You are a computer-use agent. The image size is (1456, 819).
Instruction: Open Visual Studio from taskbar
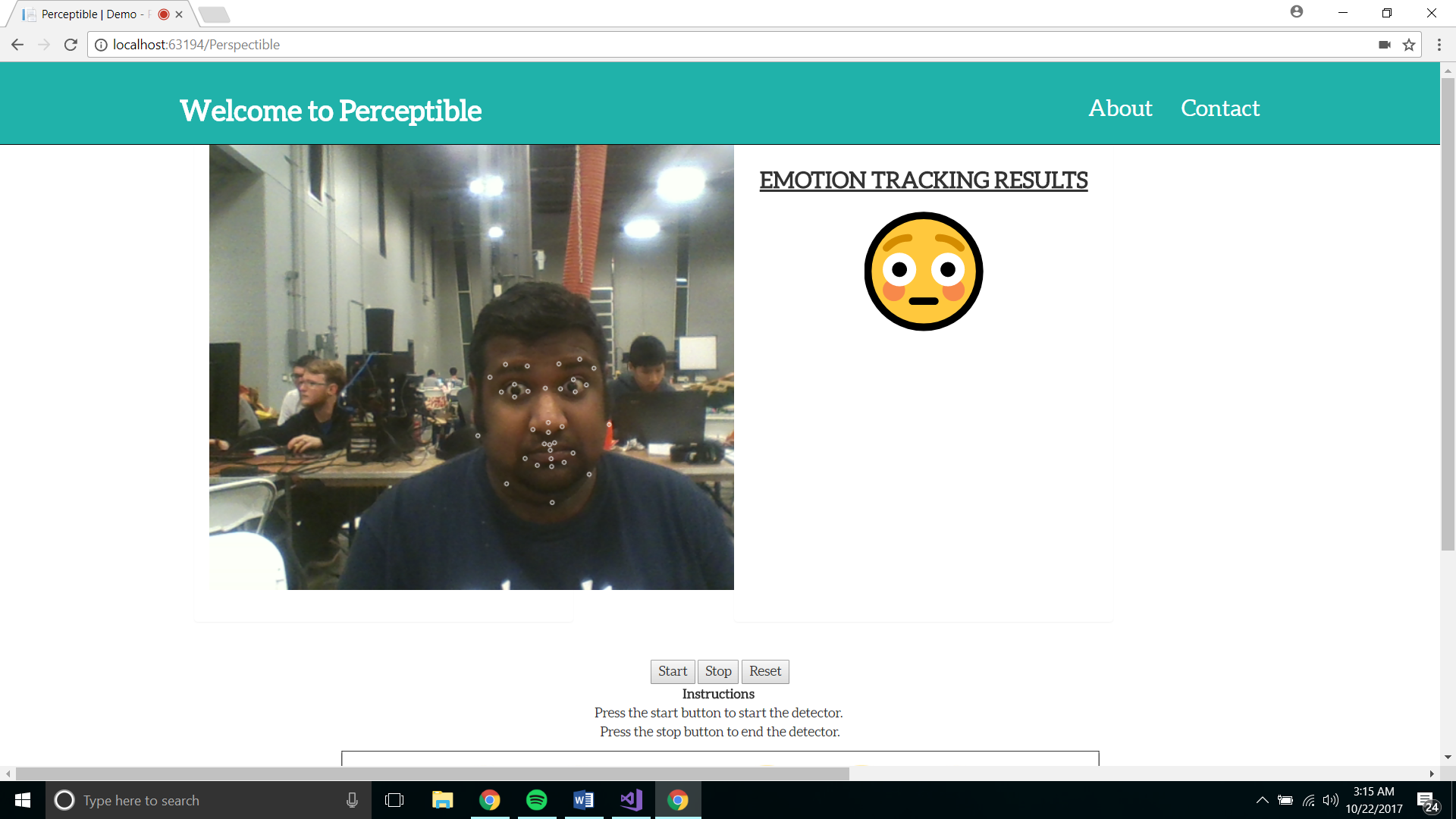click(x=631, y=800)
